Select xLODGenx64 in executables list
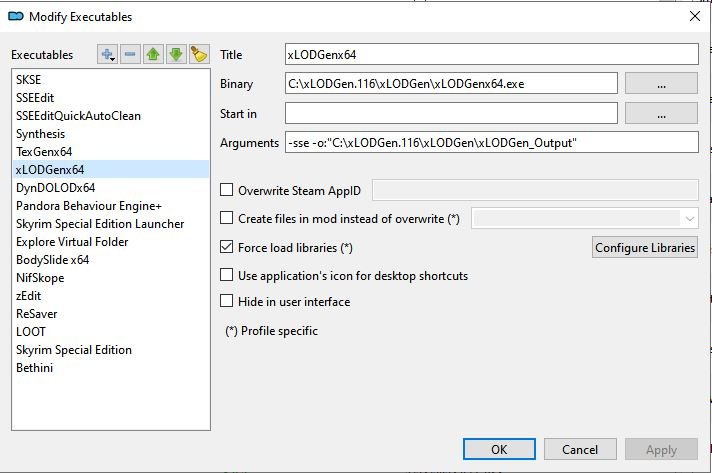This screenshot has height=473, width=712. (x=111, y=169)
